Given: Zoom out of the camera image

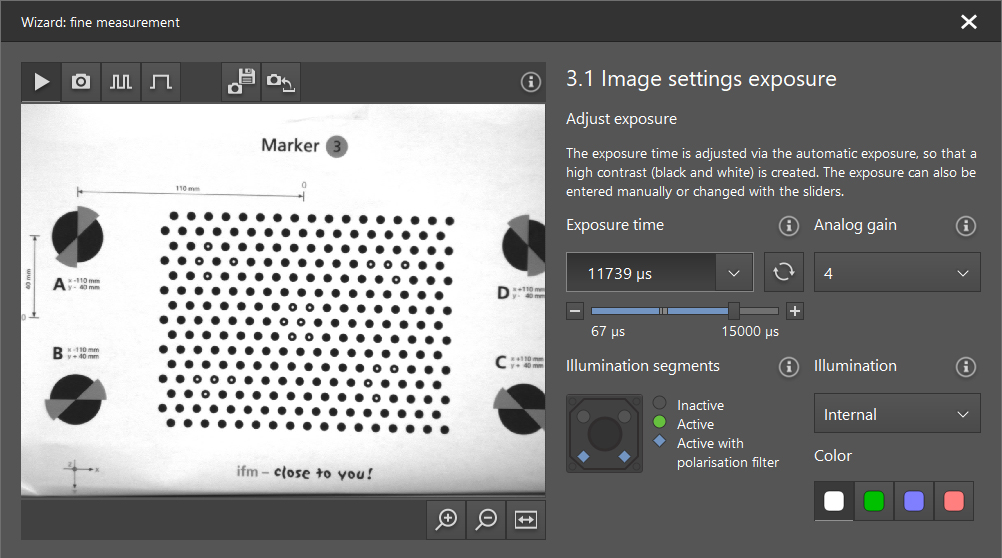Looking at the screenshot, I should click(487, 519).
